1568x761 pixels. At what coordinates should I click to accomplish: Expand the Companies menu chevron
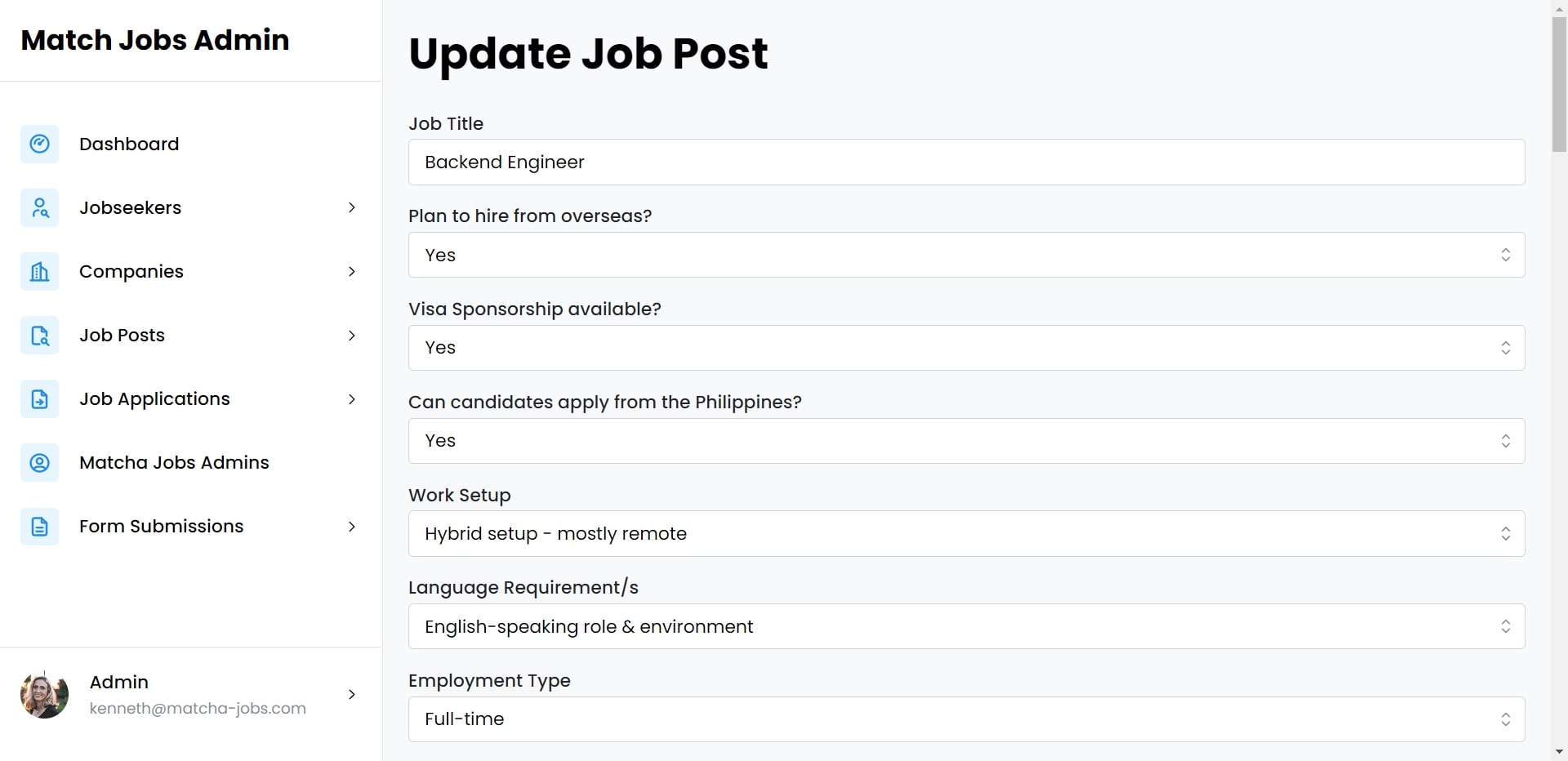coord(352,271)
